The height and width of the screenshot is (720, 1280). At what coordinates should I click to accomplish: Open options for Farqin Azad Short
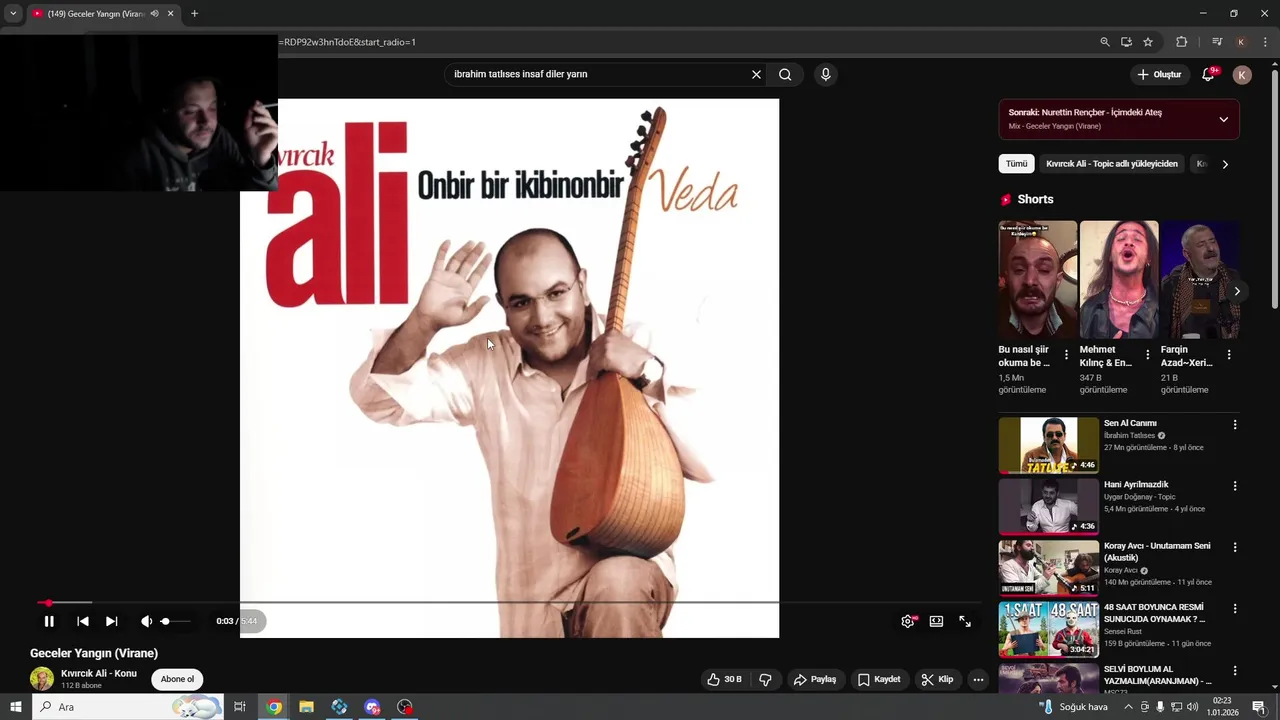point(1229,355)
